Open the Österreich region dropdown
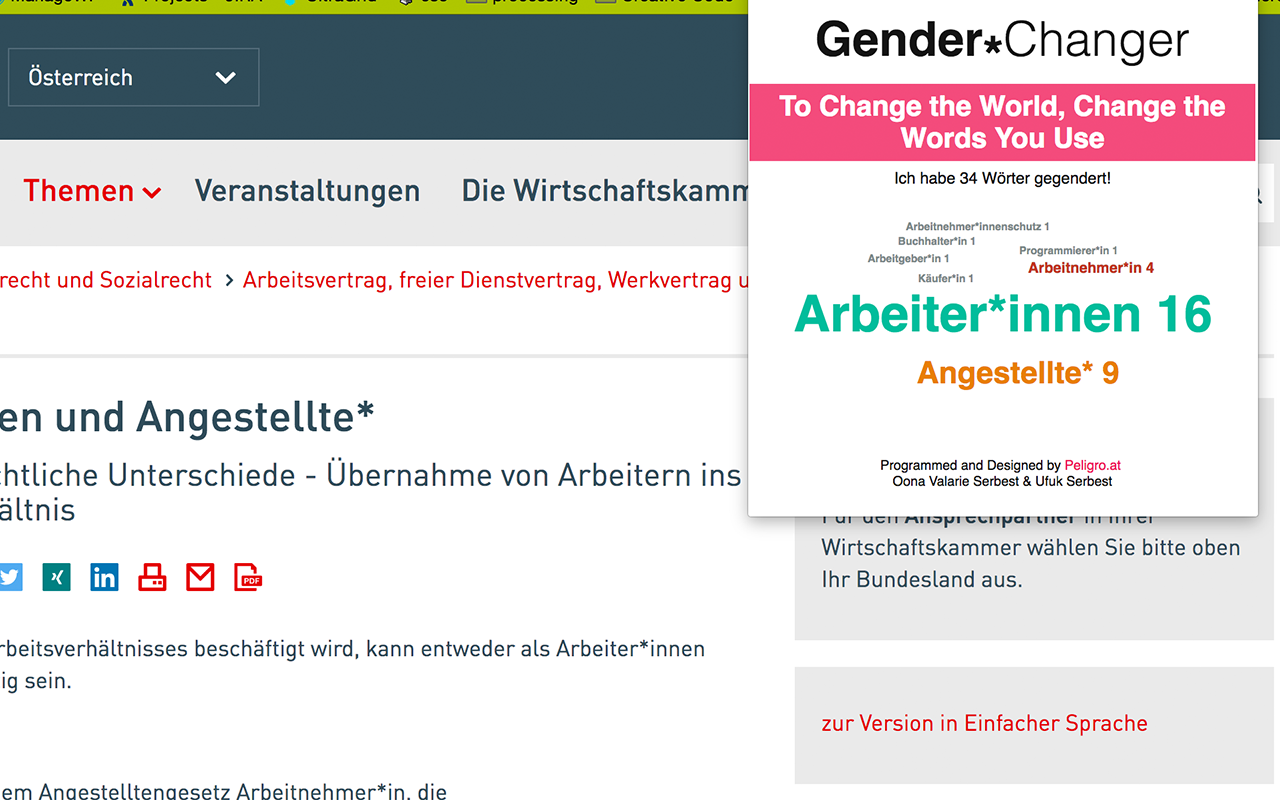Screen dimensions: 1280x800 coord(134,77)
